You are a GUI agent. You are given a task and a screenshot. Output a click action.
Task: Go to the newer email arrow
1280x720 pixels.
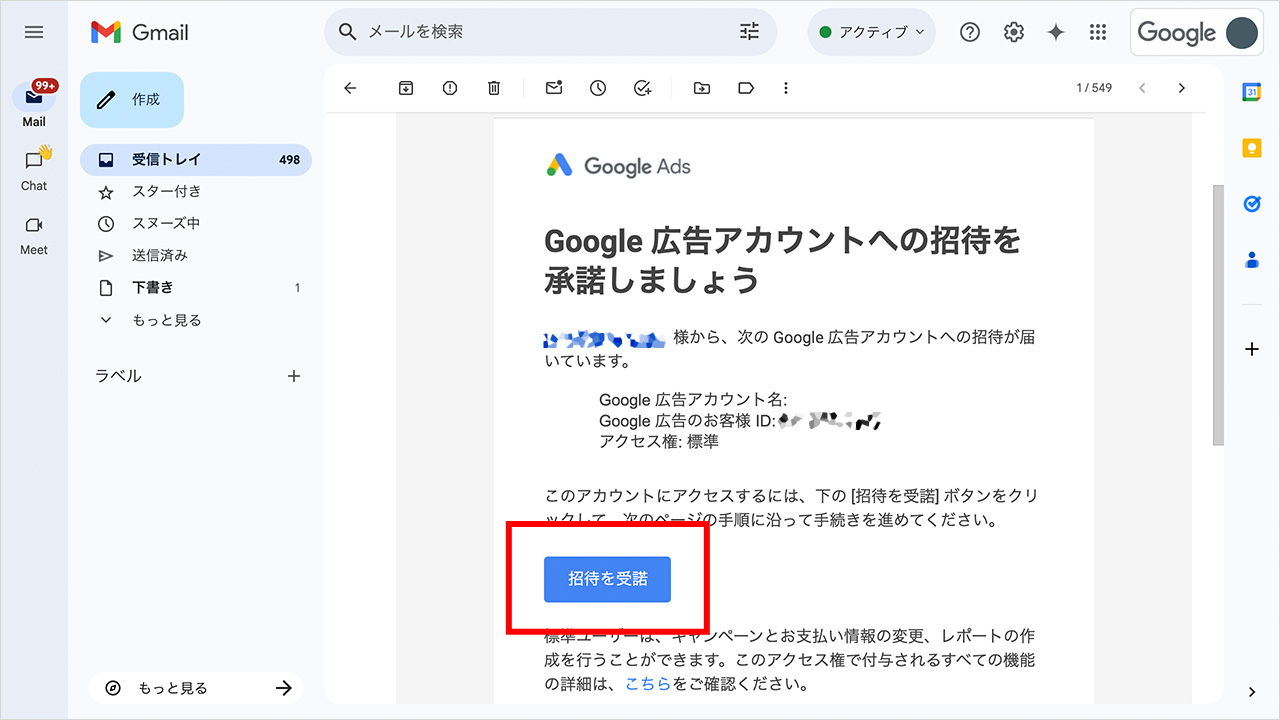tap(1142, 88)
